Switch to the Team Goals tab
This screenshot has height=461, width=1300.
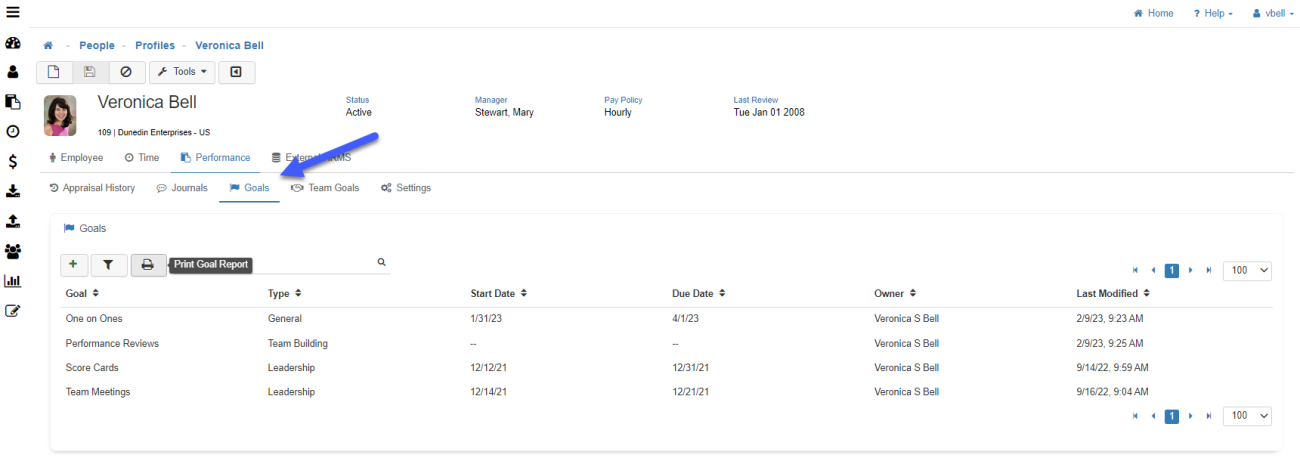(325, 188)
